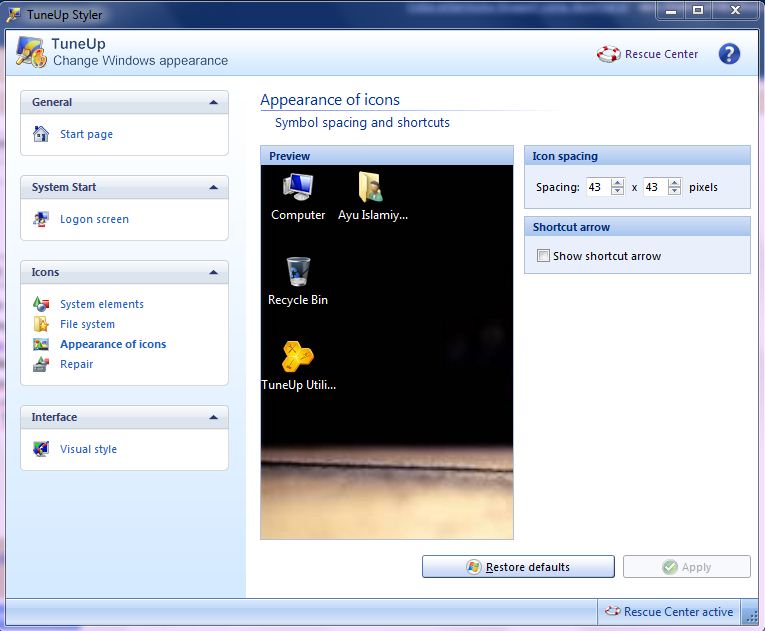Open help with the blue question mark
765x631 pixels.
(x=729, y=54)
